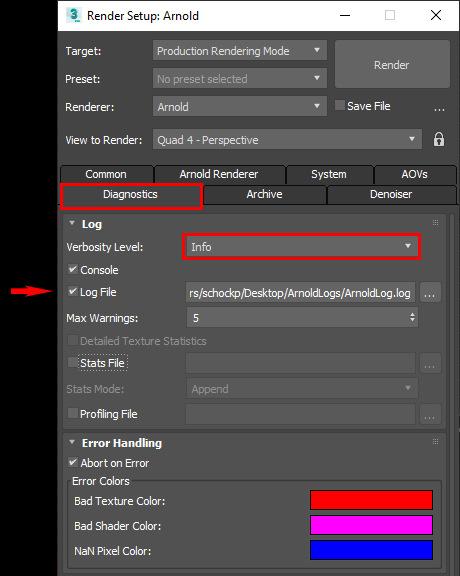Click the Log File browse ellipsis button
Screen dimensions: 460x576
tap(430, 293)
